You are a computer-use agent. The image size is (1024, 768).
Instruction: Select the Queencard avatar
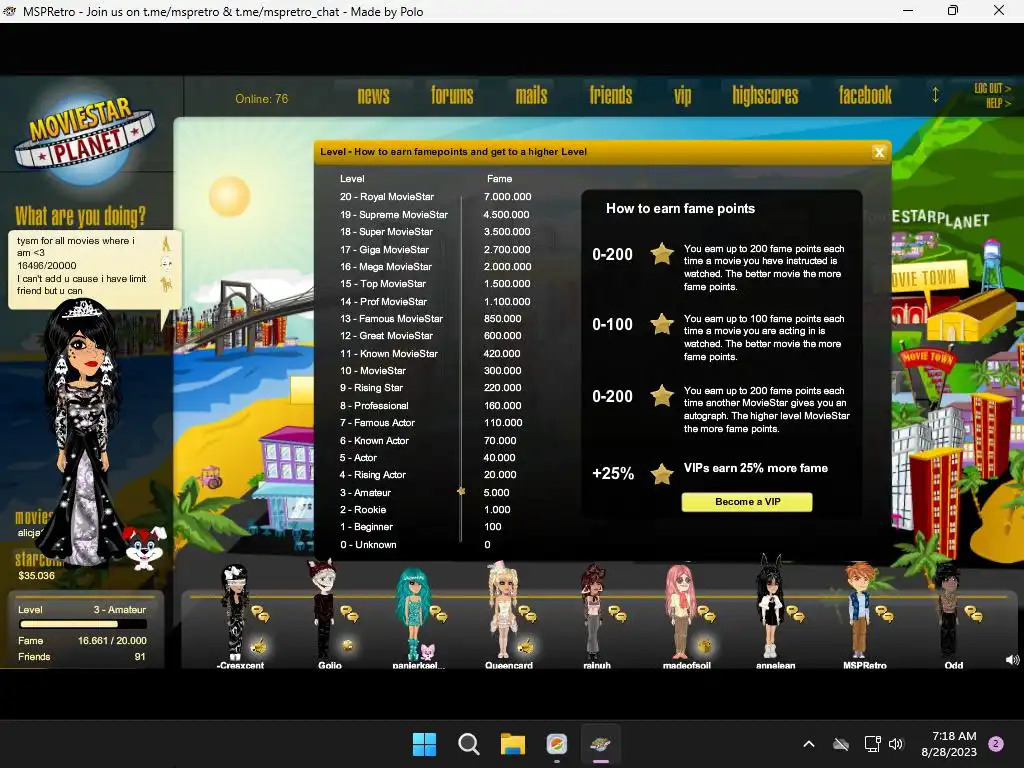click(x=503, y=609)
